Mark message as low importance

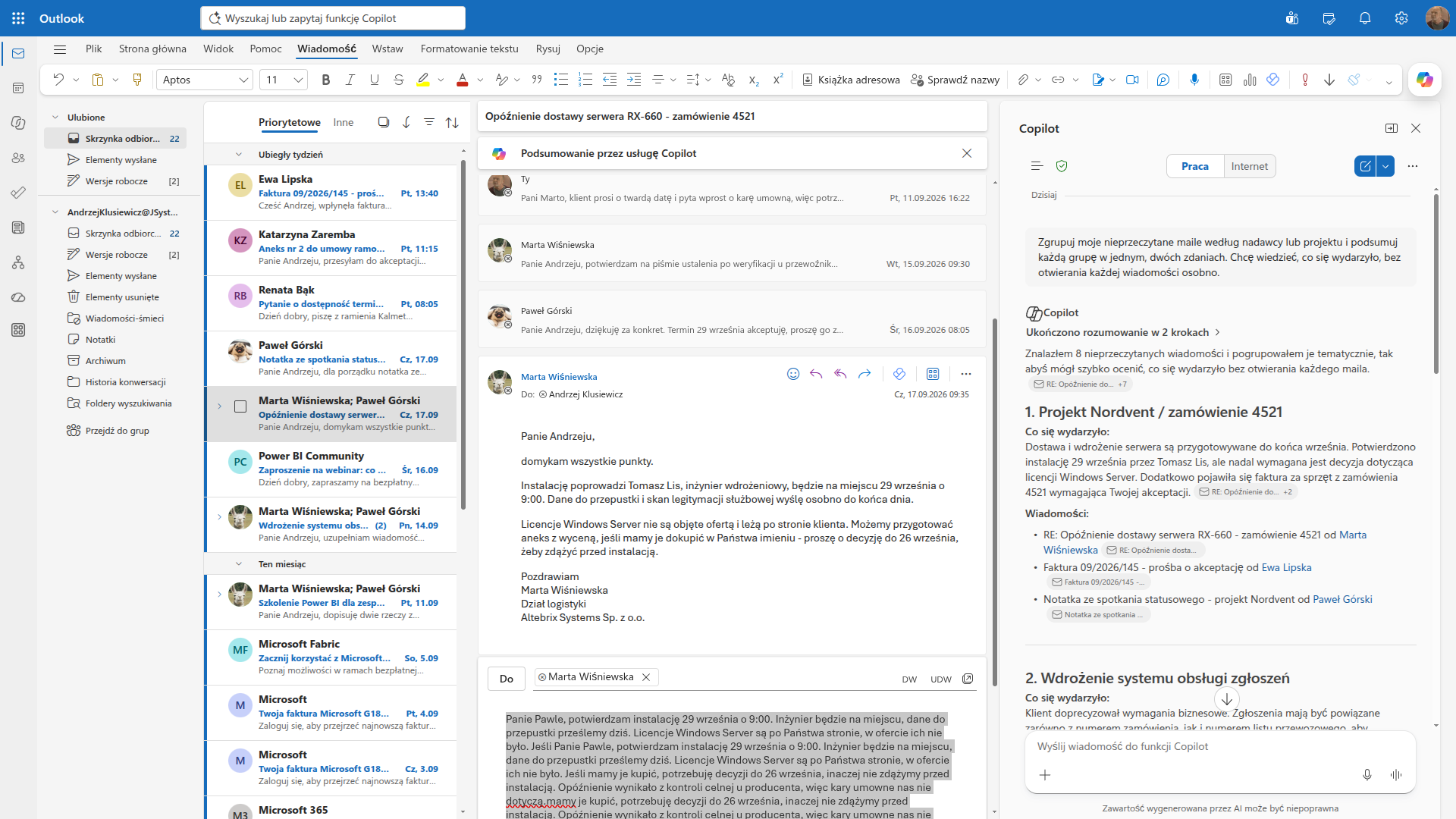(x=1329, y=80)
